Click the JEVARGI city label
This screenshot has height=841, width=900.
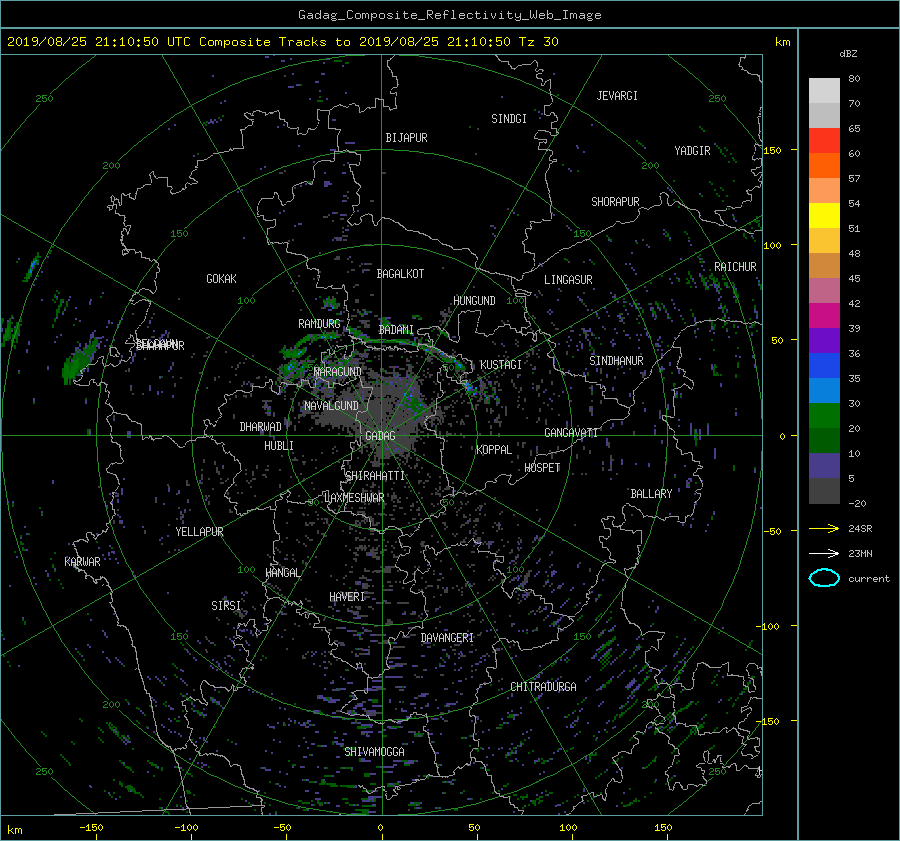click(617, 96)
